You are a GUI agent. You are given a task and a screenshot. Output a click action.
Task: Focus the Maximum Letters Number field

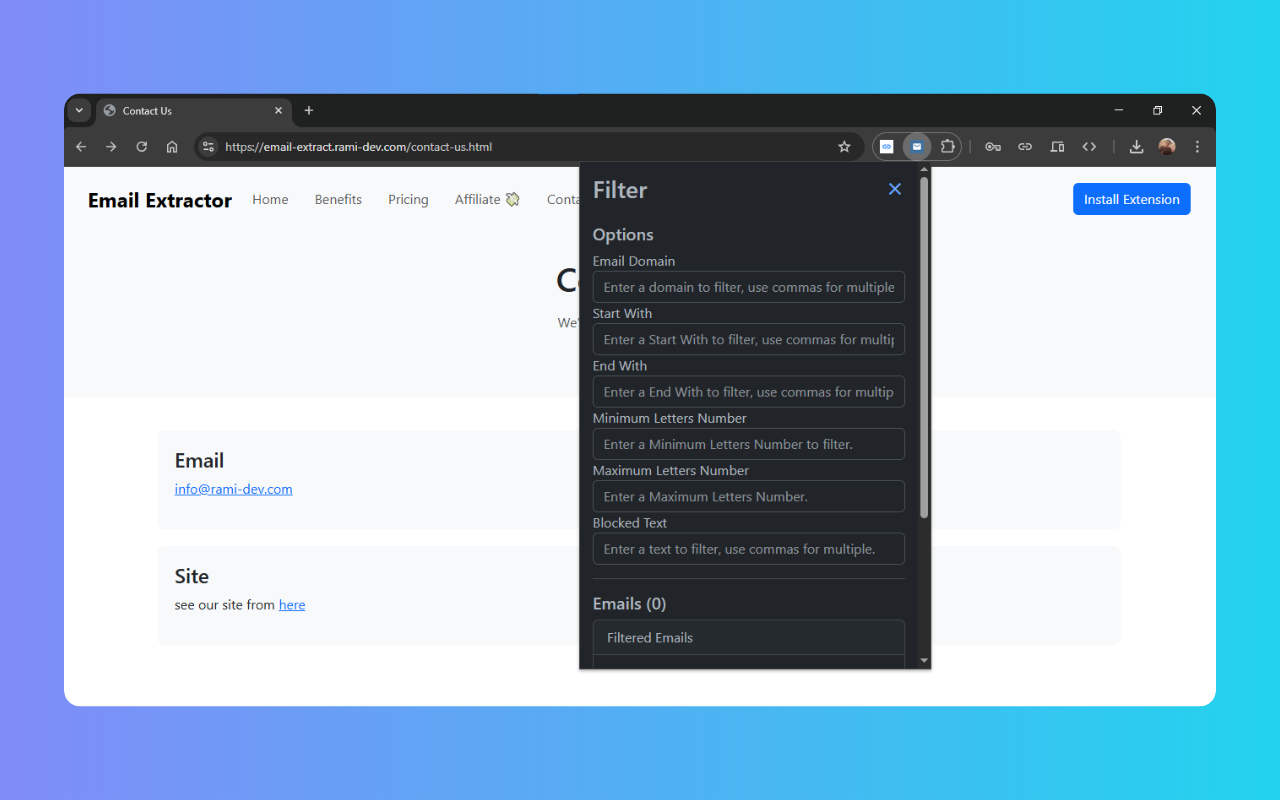(748, 496)
